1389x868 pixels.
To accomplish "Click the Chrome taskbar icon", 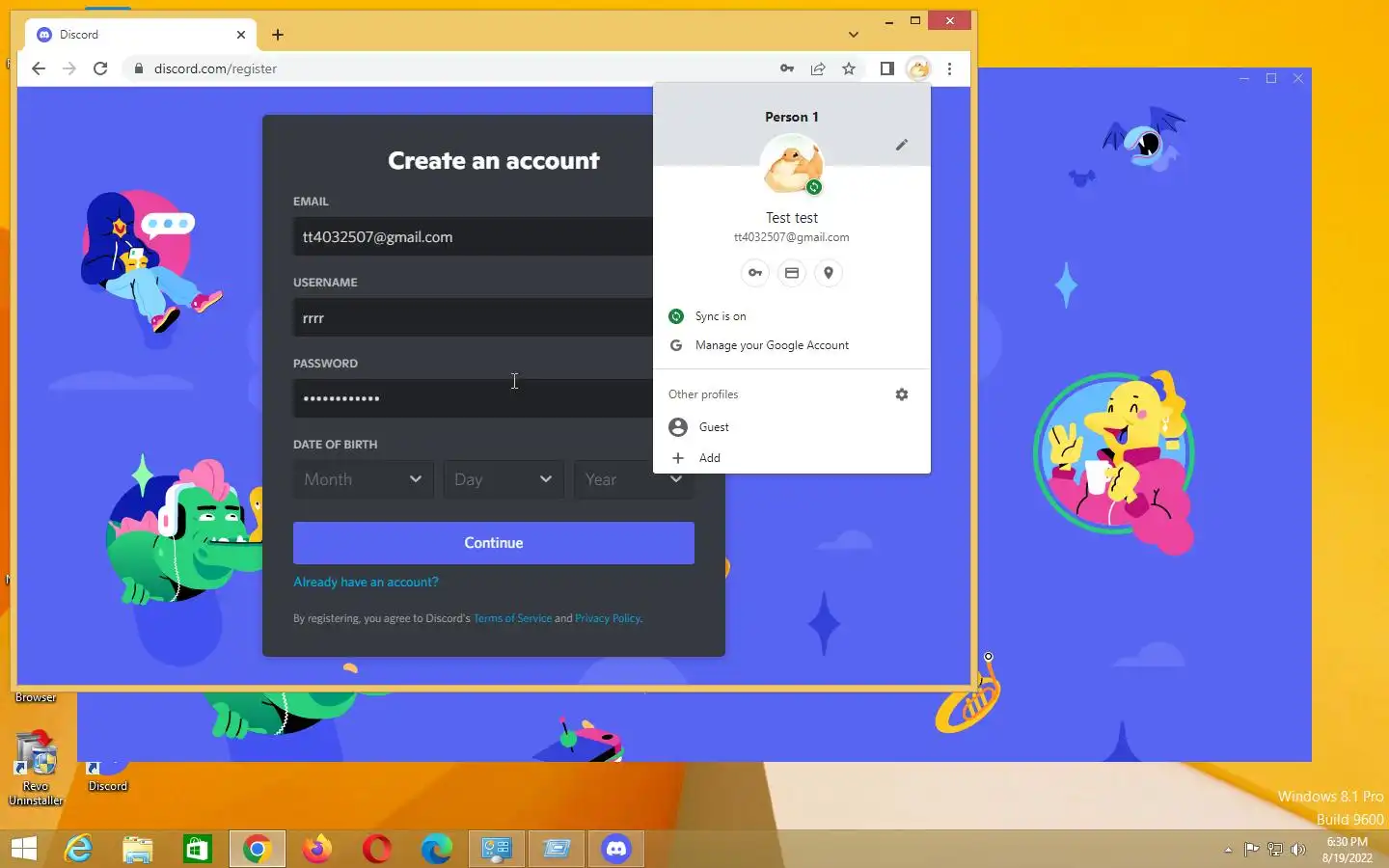I will click(258, 849).
